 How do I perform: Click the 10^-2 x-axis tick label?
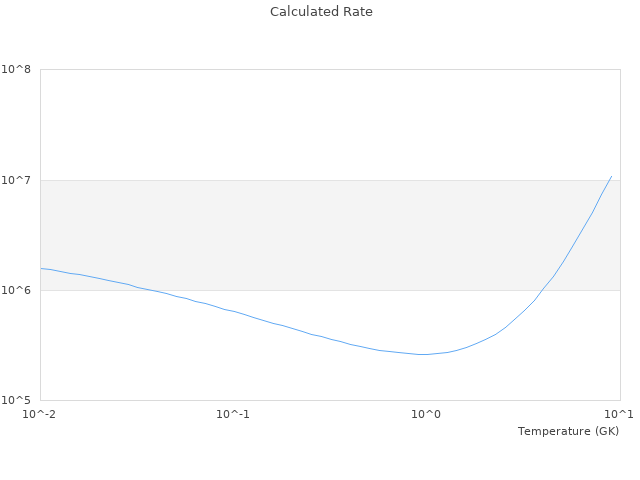coord(40,415)
